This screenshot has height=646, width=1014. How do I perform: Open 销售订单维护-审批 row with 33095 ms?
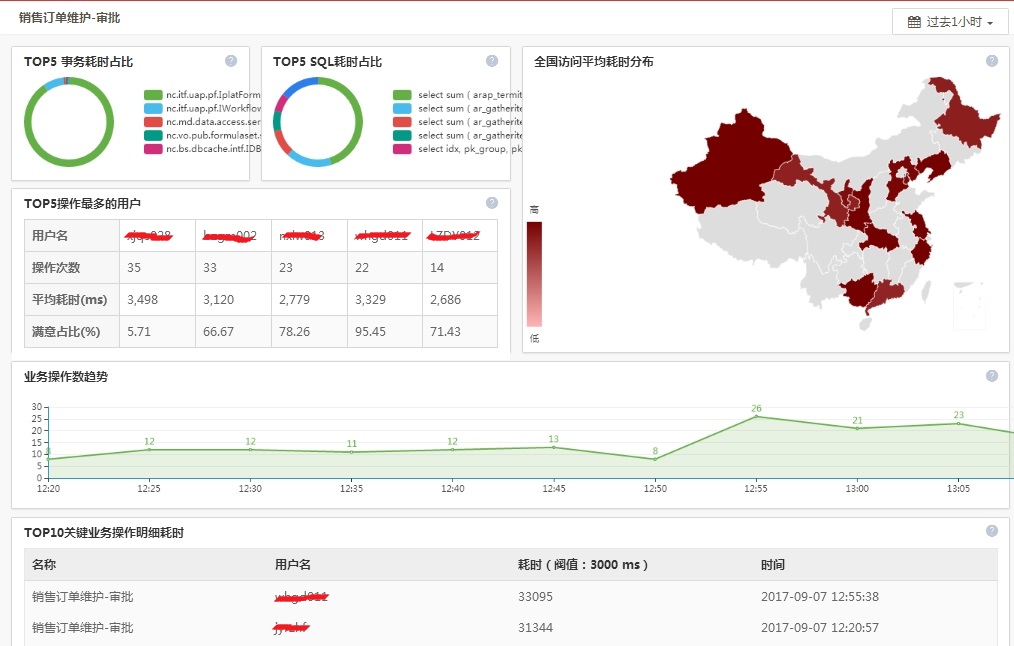(511, 596)
